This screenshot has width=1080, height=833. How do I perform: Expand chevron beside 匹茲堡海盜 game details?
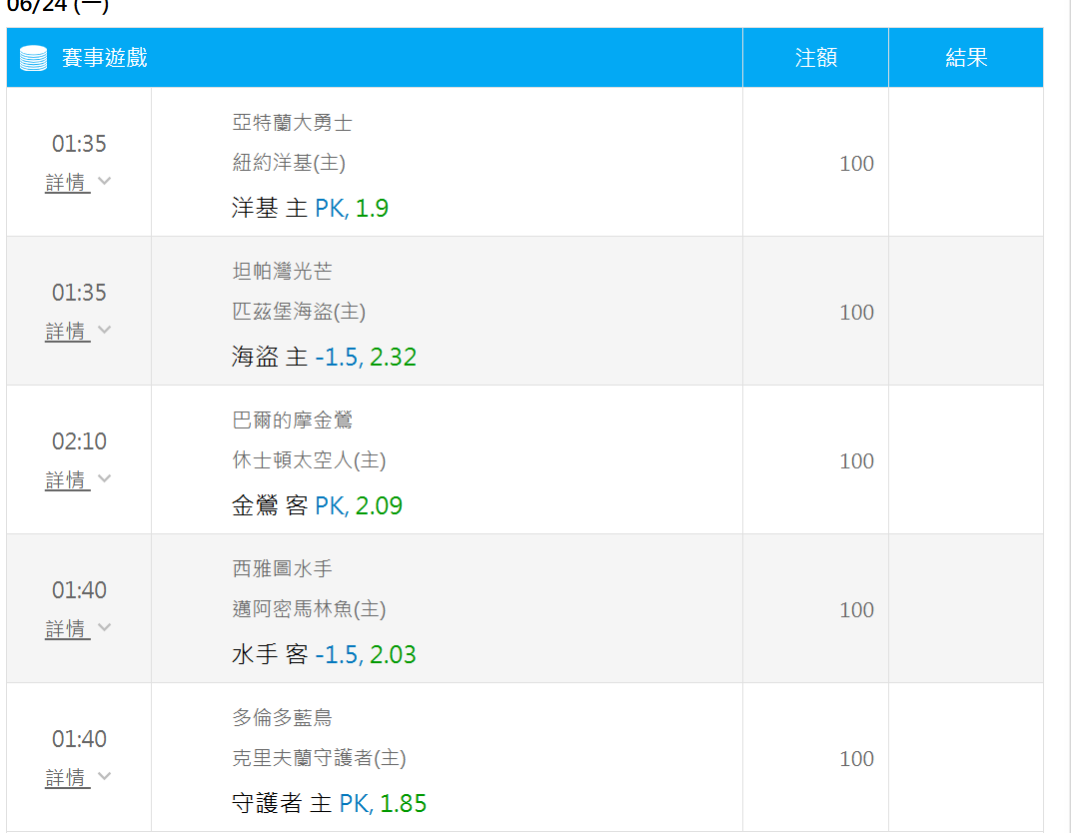coord(105,330)
